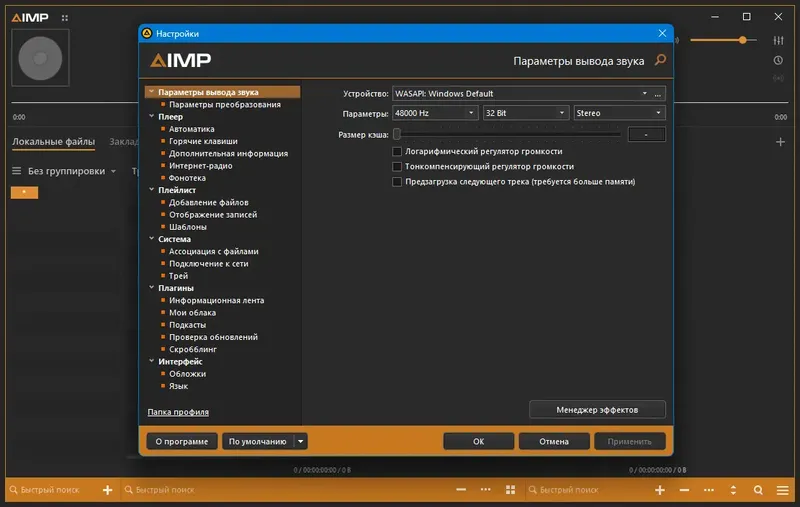The height and width of the screenshot is (507, 800).
Task: Click the magnifier icon in bottom right bar
Action: tap(758, 490)
